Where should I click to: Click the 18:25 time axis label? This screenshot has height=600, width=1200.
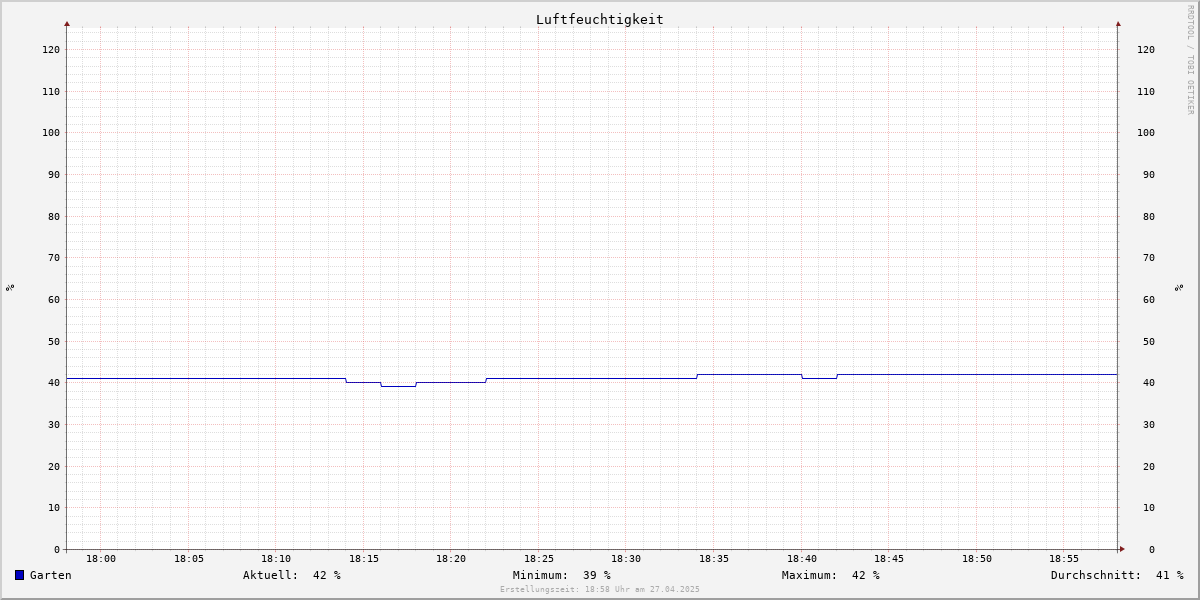click(539, 559)
